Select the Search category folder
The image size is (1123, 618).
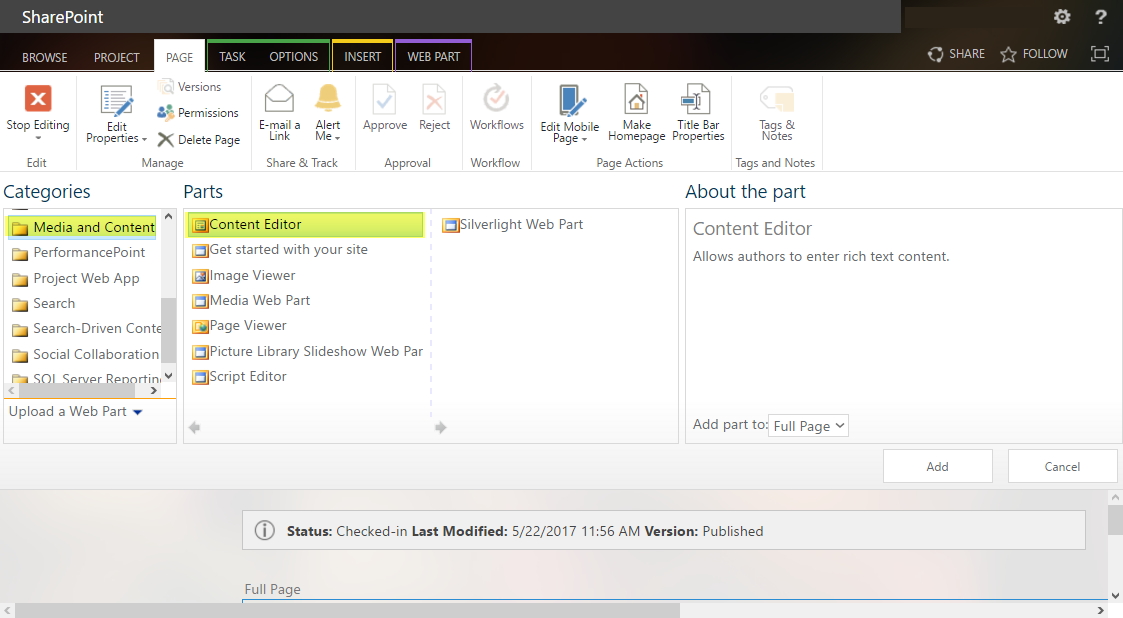click(x=44, y=304)
